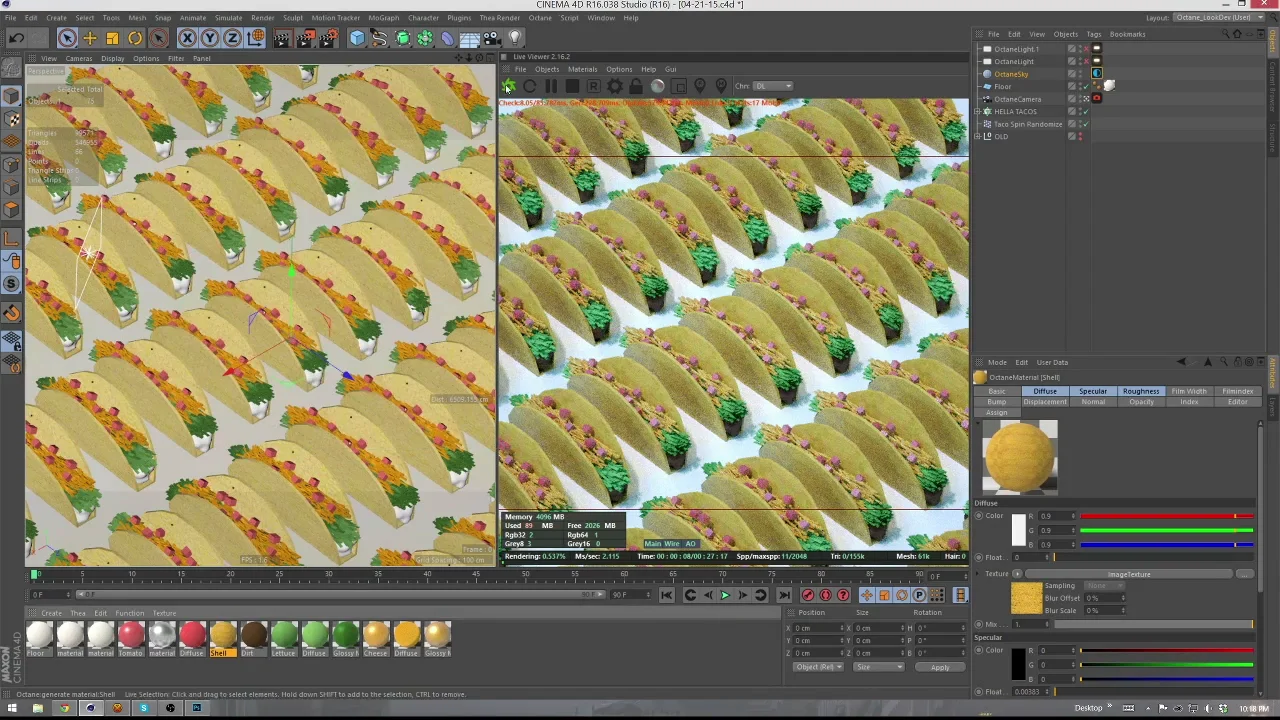Toggle Y axis lock
This screenshot has height=720, width=1280.
[x=210, y=38]
